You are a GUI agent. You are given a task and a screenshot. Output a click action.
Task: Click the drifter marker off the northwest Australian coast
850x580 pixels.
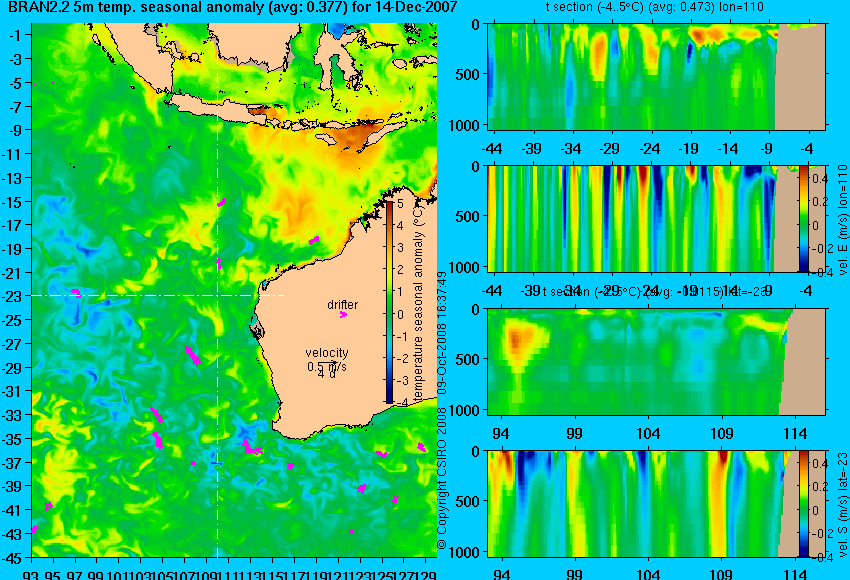pos(314,240)
